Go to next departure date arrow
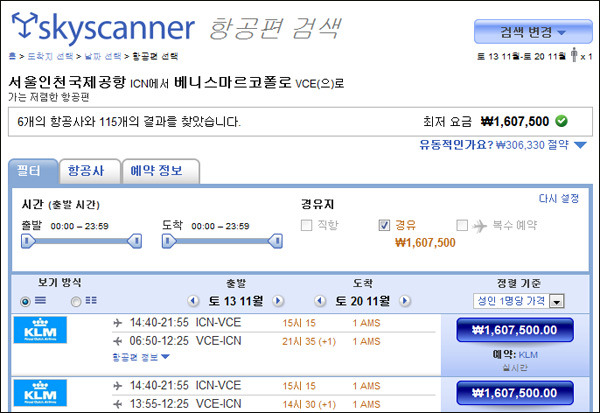The image size is (600, 413). pyautogui.click(x=278, y=301)
